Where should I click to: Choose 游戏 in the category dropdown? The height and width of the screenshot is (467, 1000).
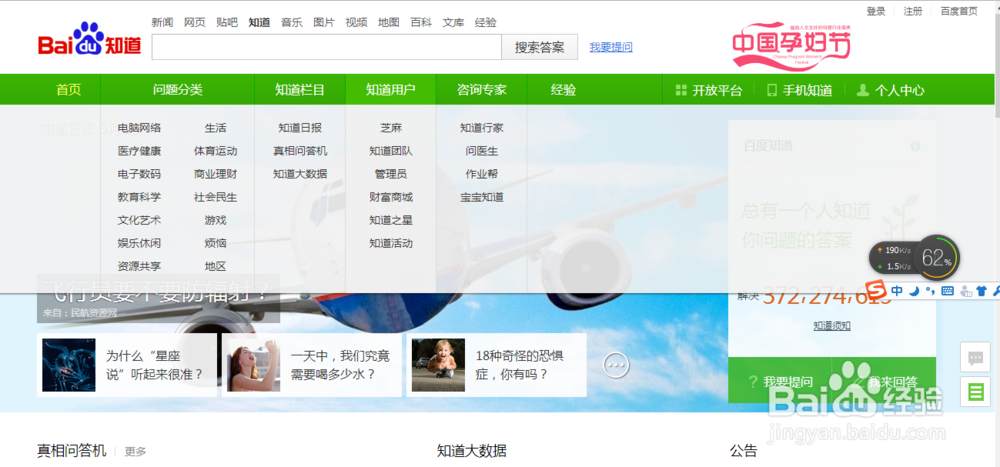[216, 220]
